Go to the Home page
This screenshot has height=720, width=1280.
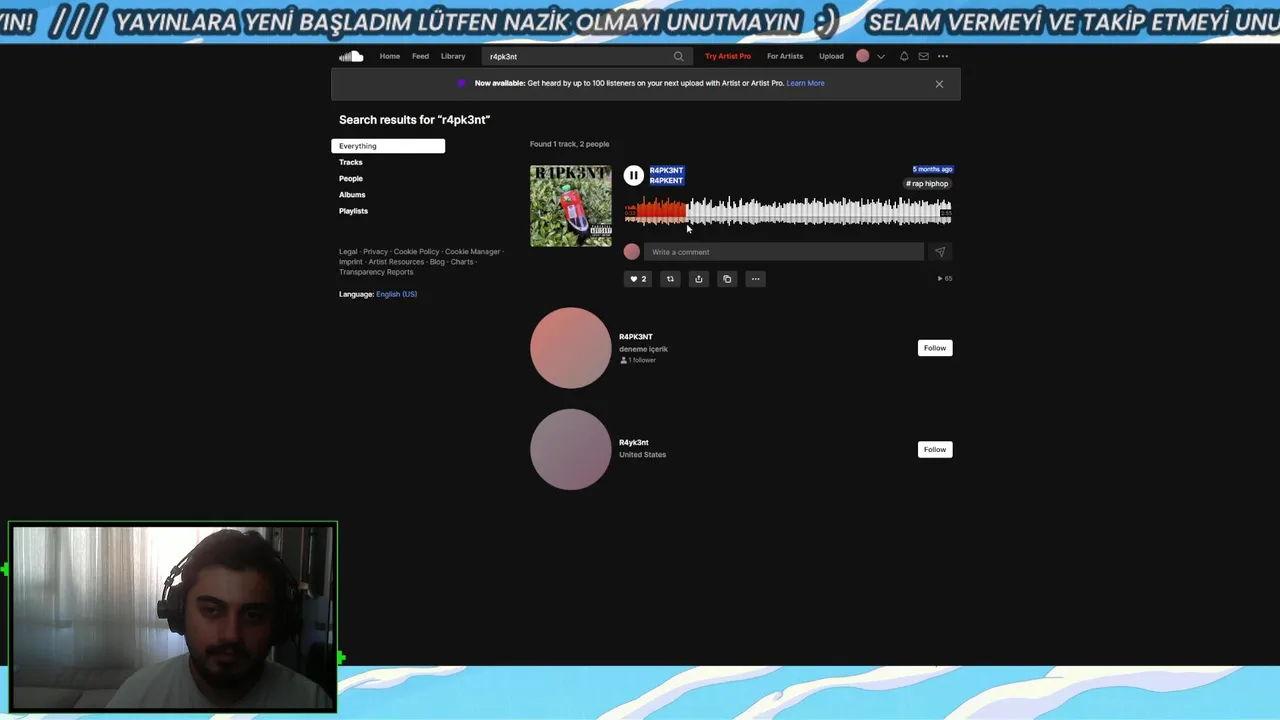tap(390, 56)
